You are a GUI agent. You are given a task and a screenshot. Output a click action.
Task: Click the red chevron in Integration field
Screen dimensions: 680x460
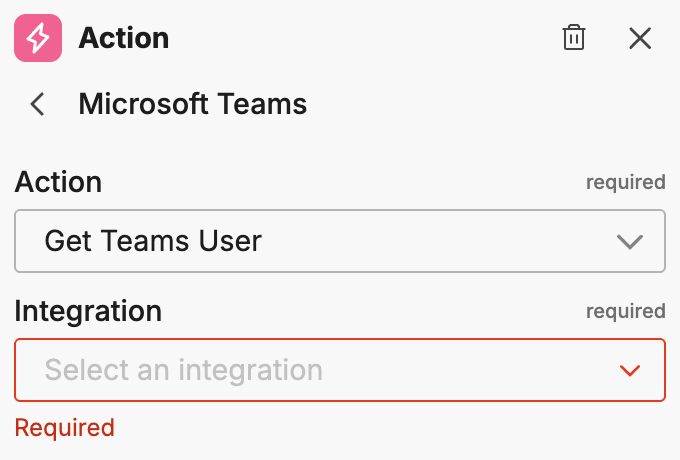629,370
